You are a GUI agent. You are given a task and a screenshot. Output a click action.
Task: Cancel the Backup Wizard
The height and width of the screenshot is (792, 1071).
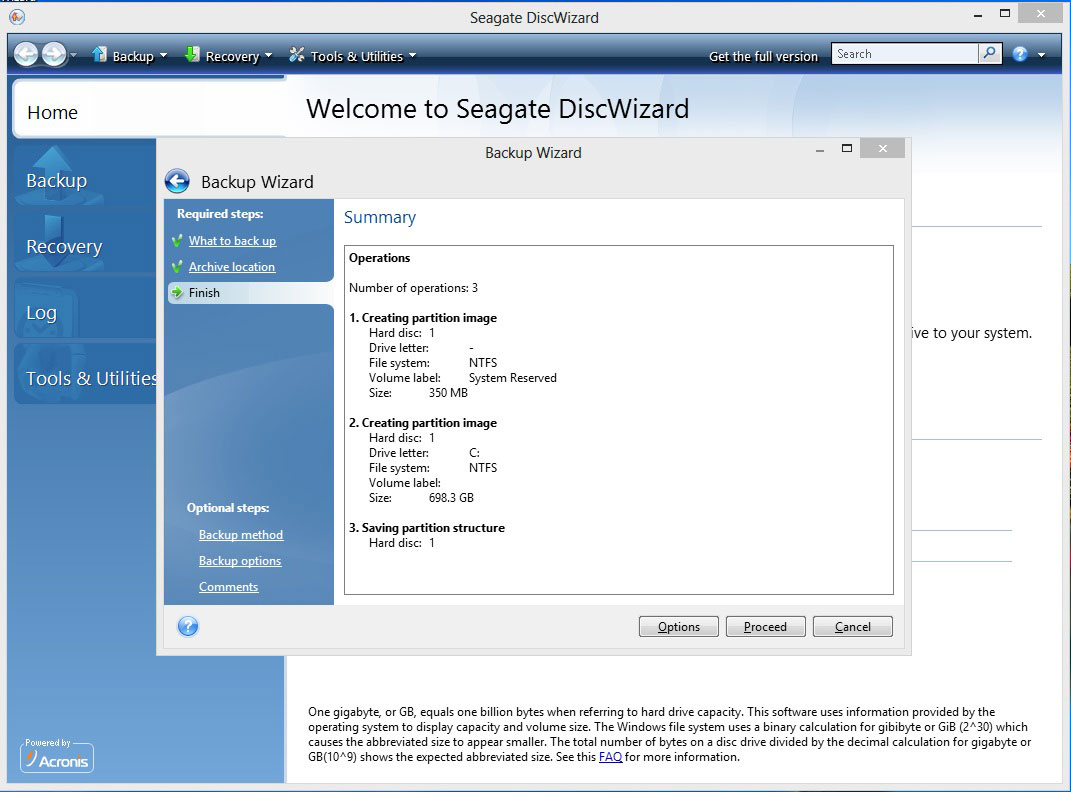coord(852,626)
